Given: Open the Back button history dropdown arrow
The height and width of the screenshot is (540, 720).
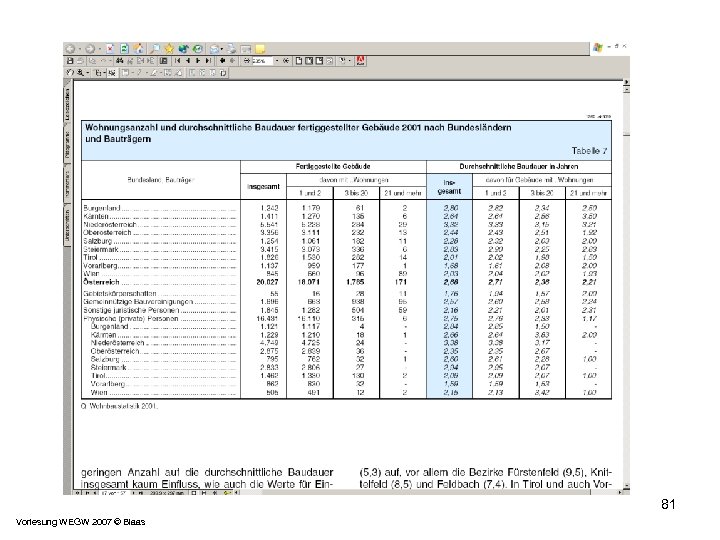Looking at the screenshot, I should coord(80,49).
